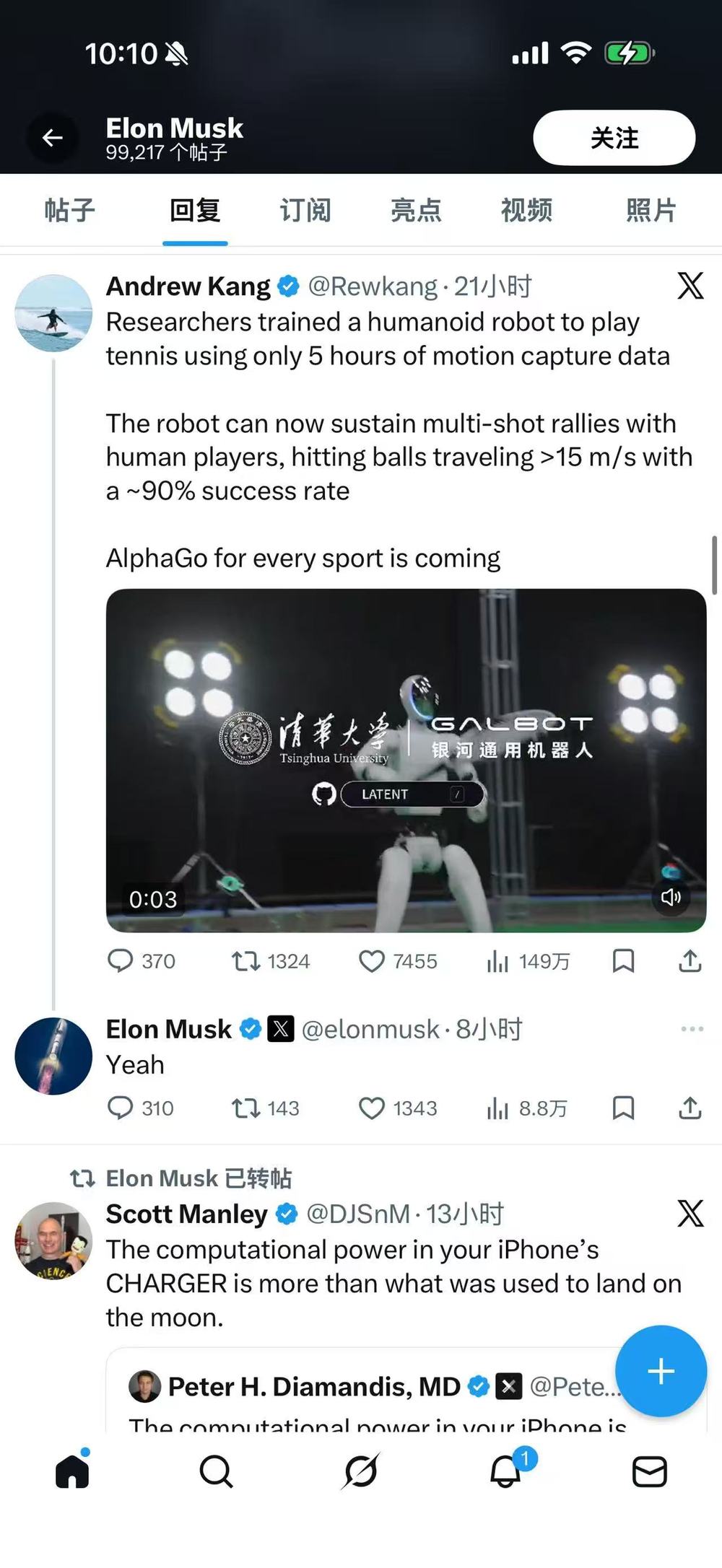Share Elon Musk's "Yeah" reply
Screen dimensions: 722x1568
coord(690,1108)
